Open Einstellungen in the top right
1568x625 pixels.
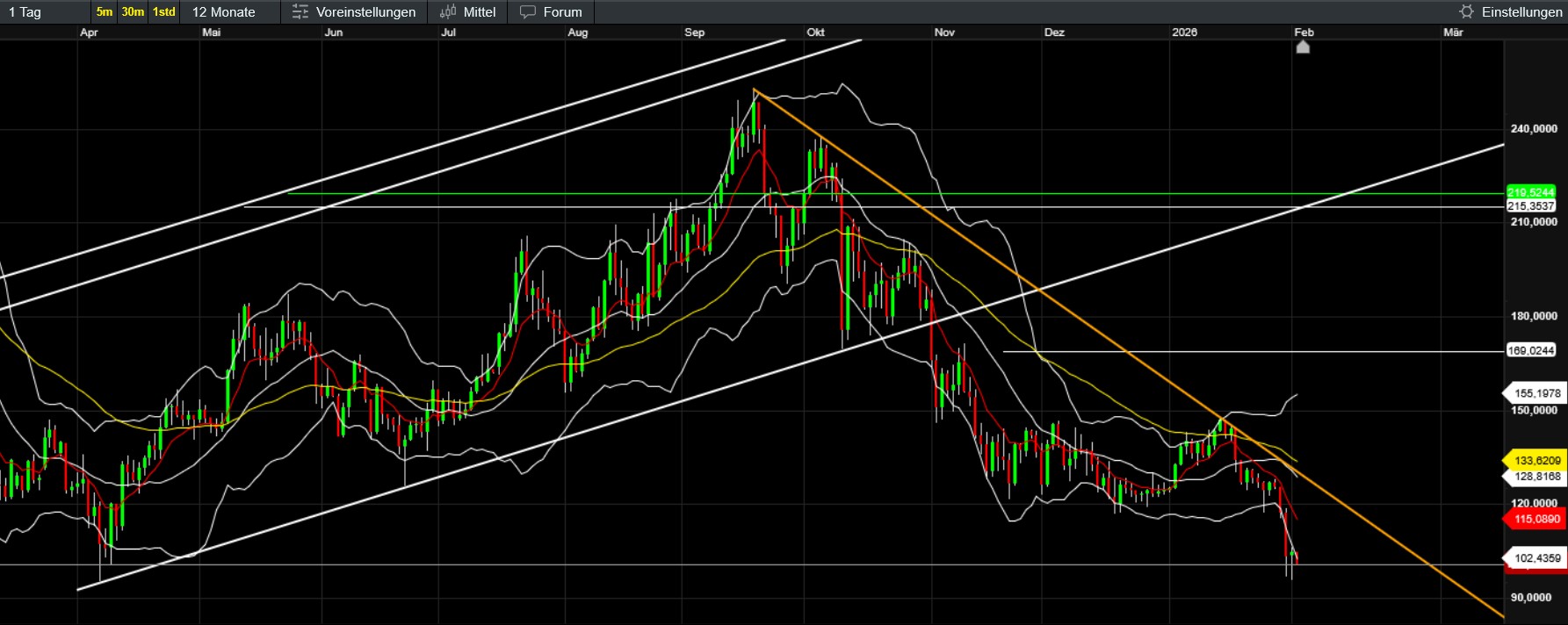1521,12
